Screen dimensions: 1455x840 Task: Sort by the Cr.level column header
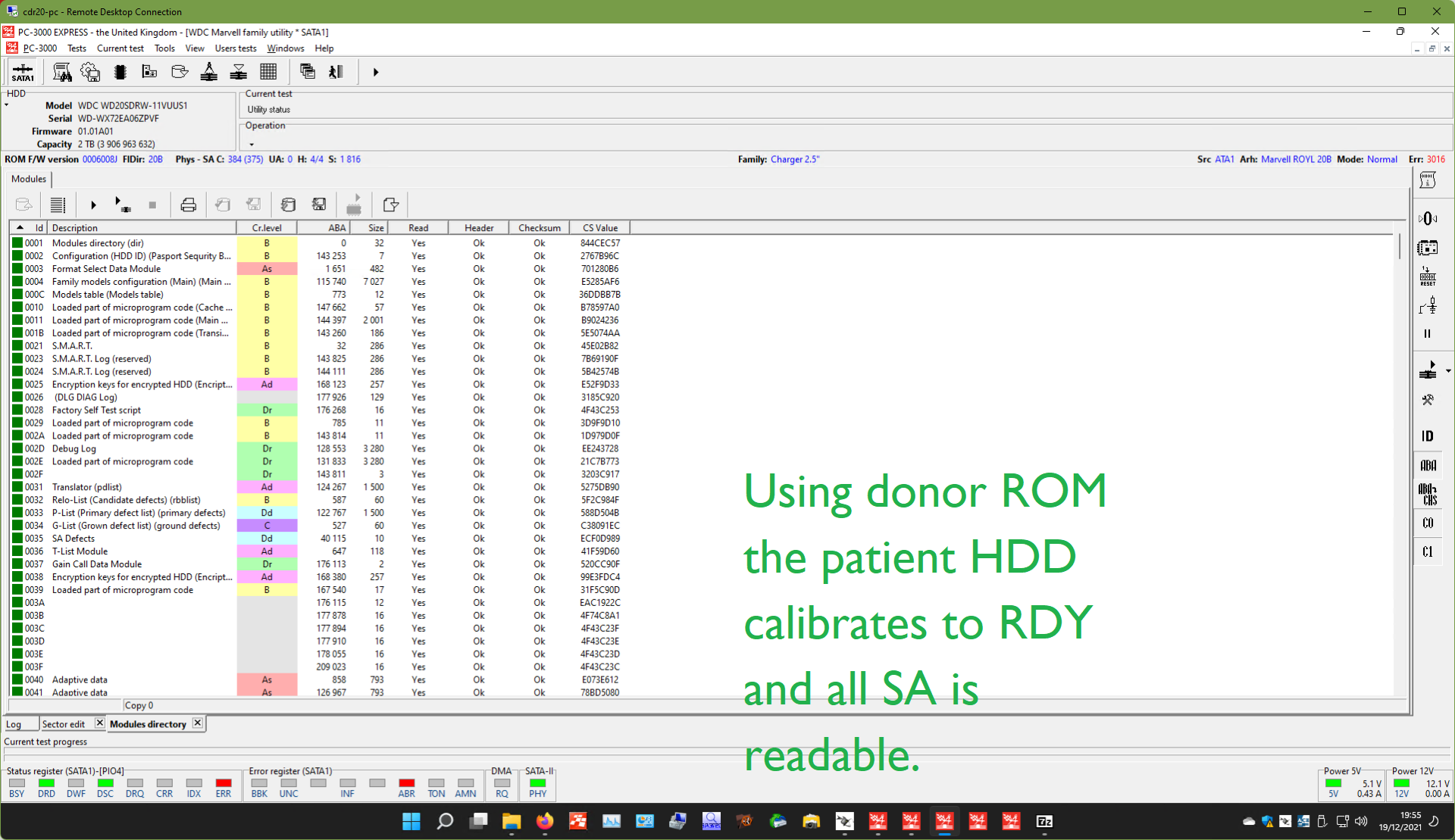pyautogui.click(x=267, y=228)
